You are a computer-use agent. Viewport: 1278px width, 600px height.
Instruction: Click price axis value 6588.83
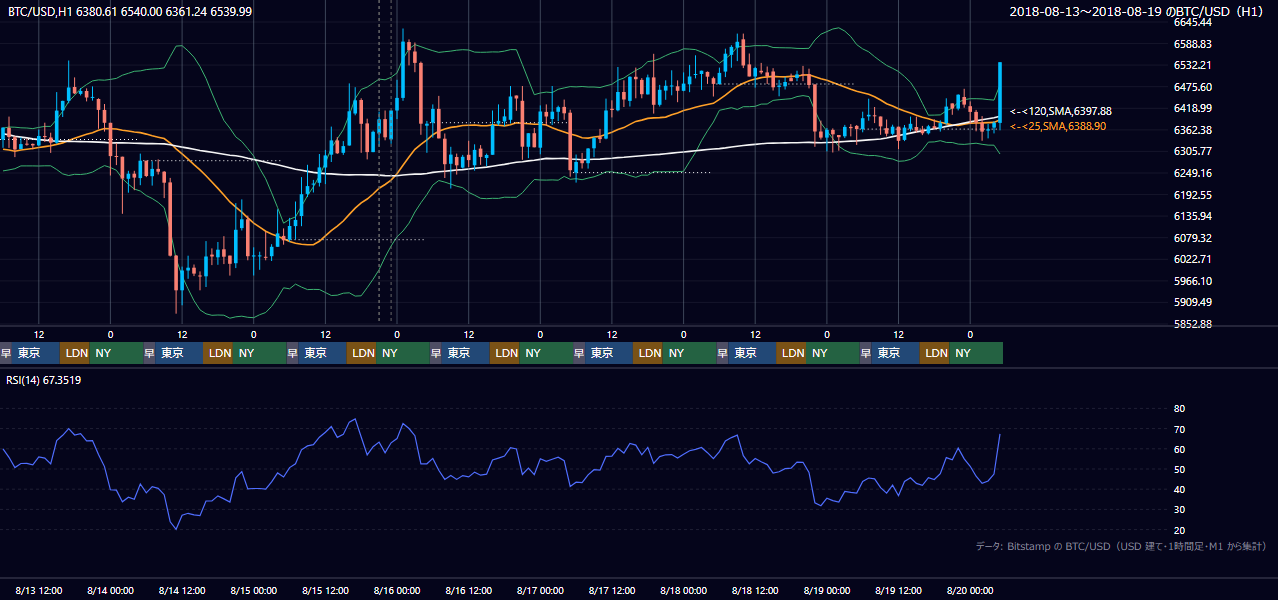pyautogui.click(x=1193, y=44)
